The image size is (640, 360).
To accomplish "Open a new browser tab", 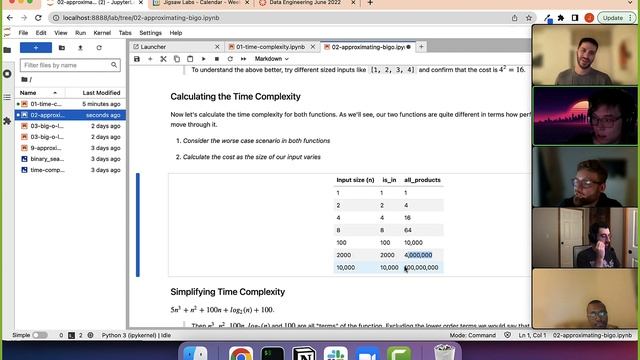I will (370, 3).
